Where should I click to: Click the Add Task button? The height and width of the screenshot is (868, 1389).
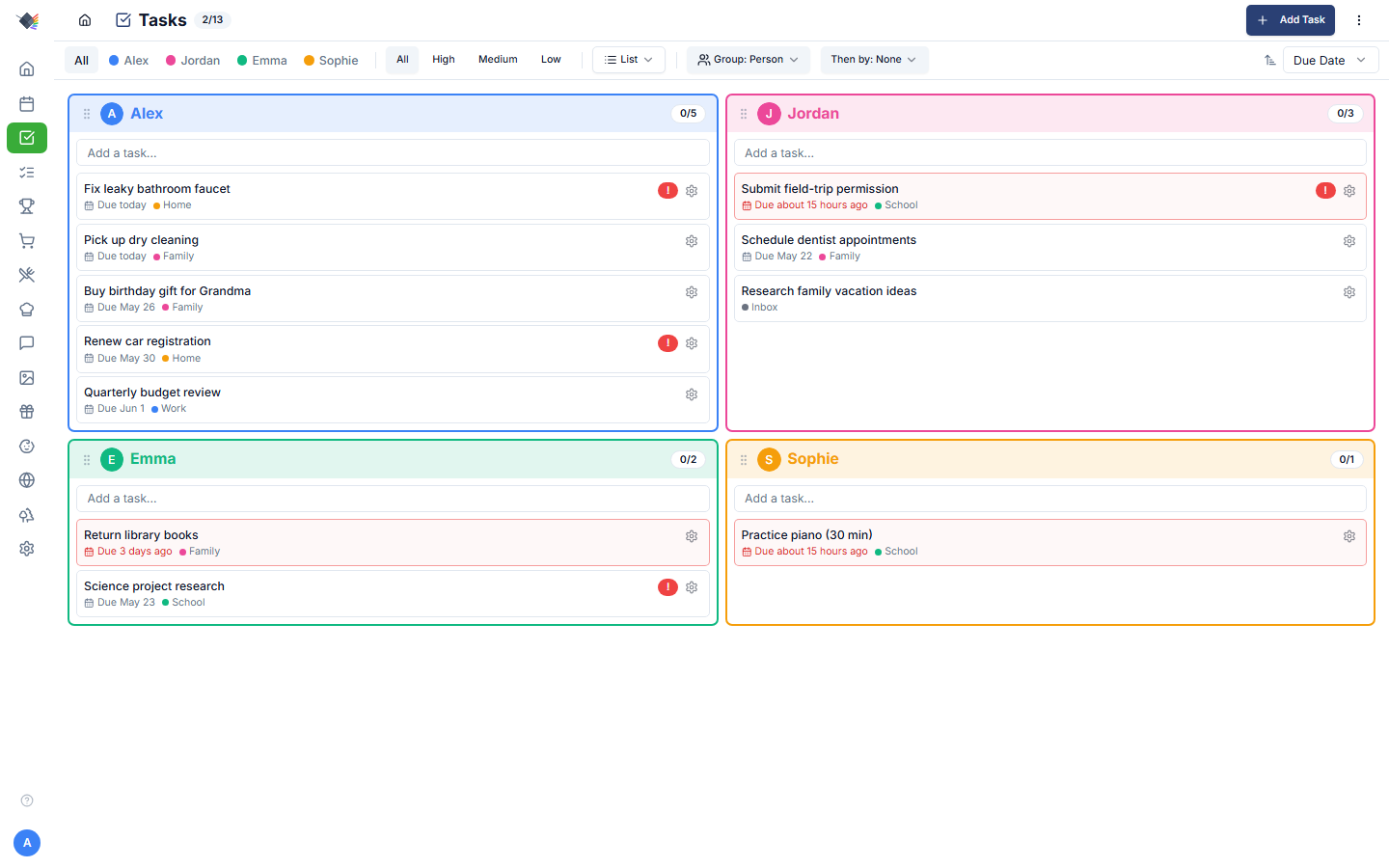pos(1291,20)
